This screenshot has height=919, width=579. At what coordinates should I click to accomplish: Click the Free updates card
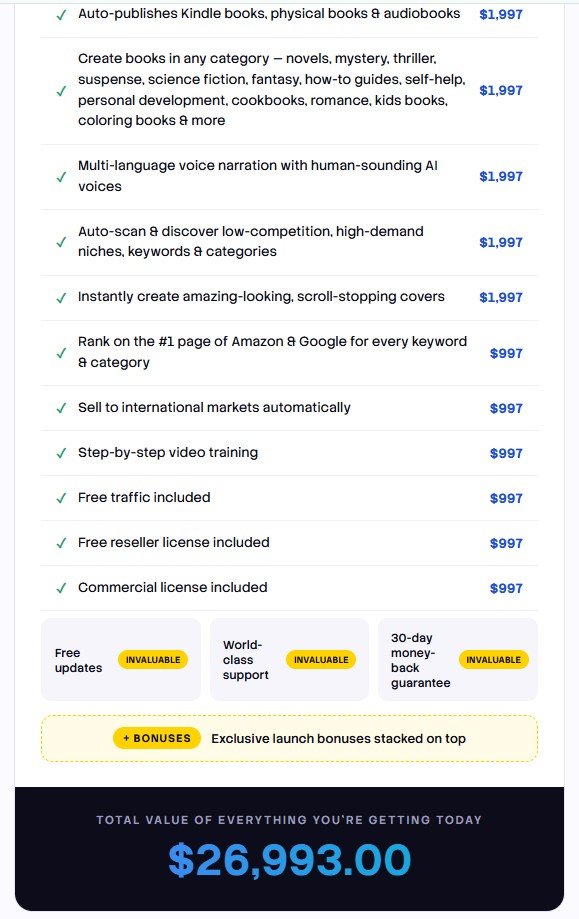121,659
